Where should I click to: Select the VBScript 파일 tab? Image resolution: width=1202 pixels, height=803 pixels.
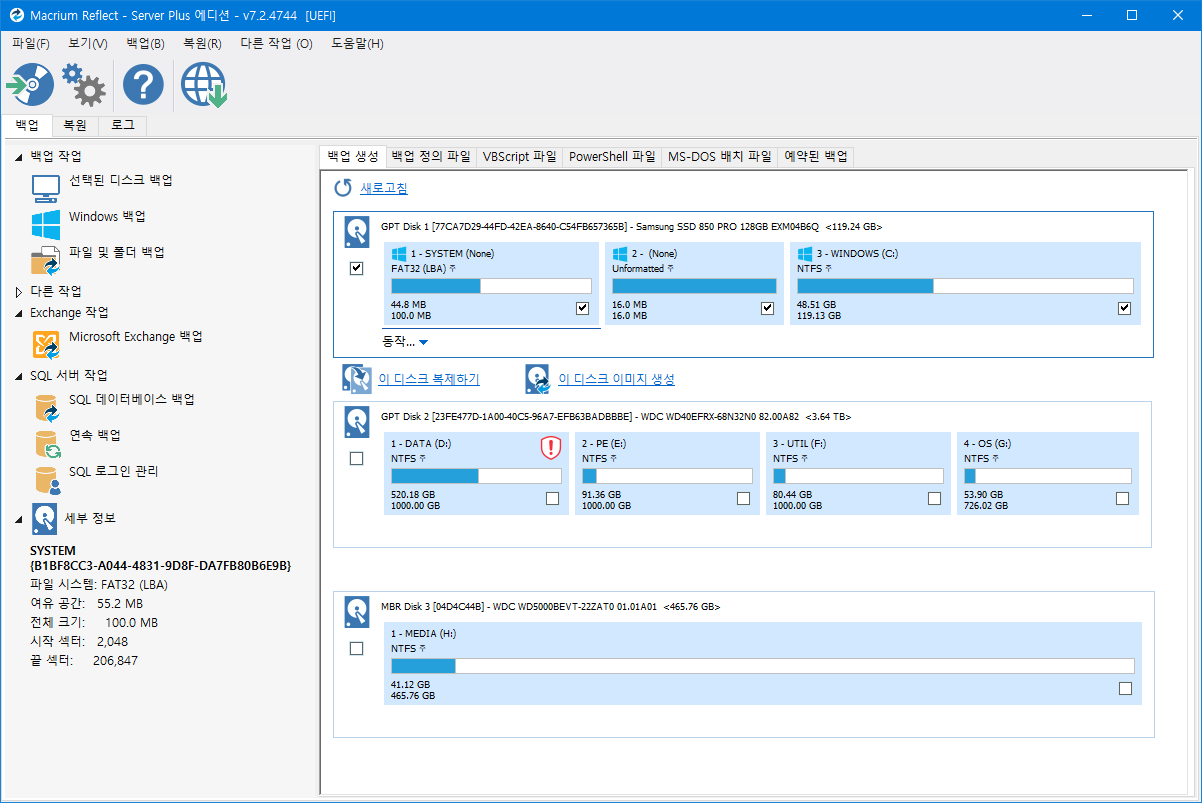[520, 157]
